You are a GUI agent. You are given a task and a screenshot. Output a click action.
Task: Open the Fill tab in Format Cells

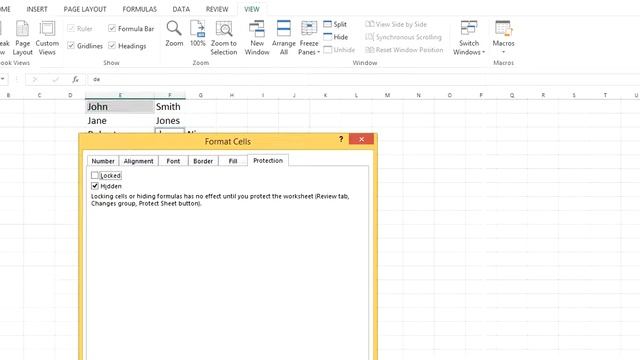[233, 161]
